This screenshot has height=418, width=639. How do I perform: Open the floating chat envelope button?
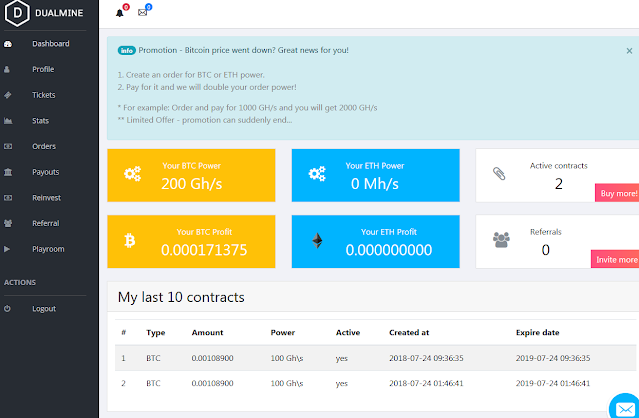point(625,408)
